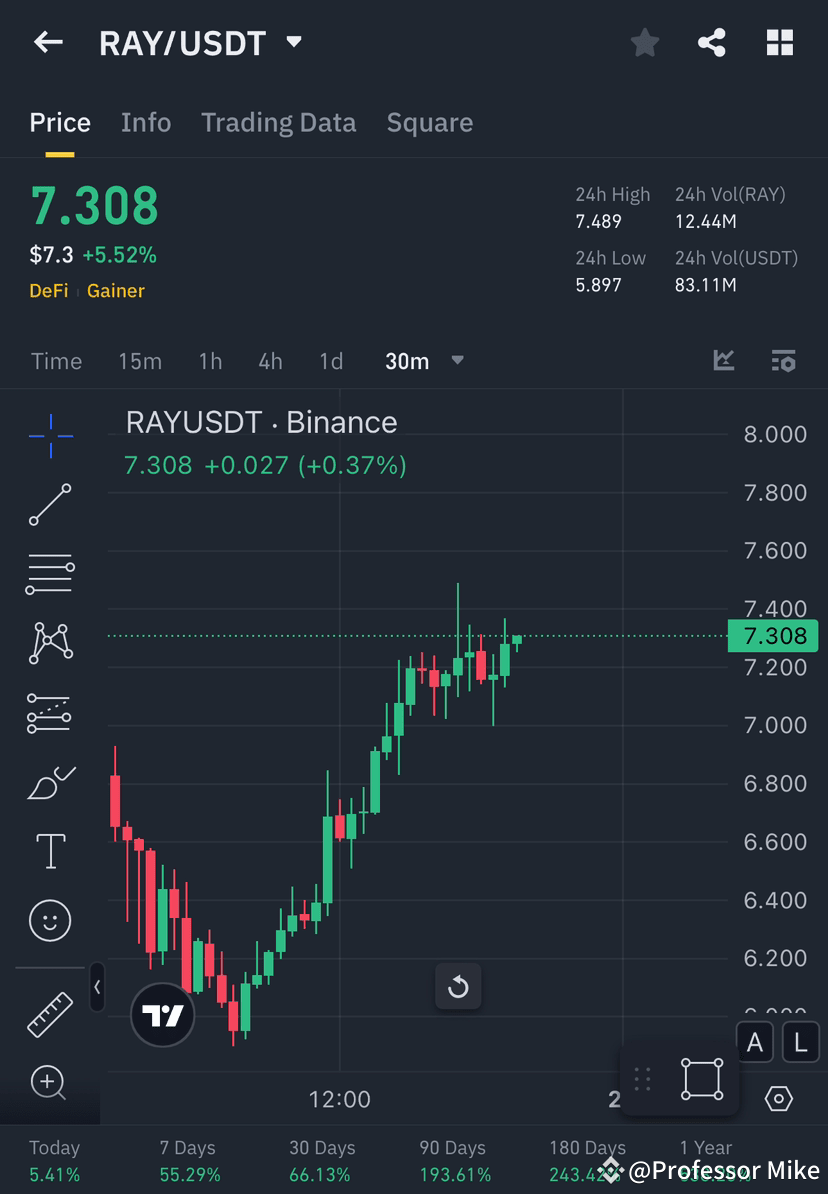Select the crosshair cursor tool

click(50, 435)
